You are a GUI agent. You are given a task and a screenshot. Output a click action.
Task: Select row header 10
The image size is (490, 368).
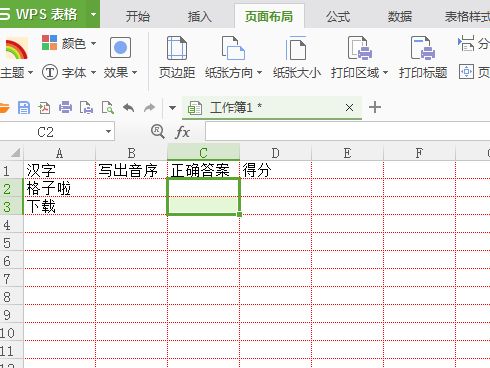coord(11,332)
